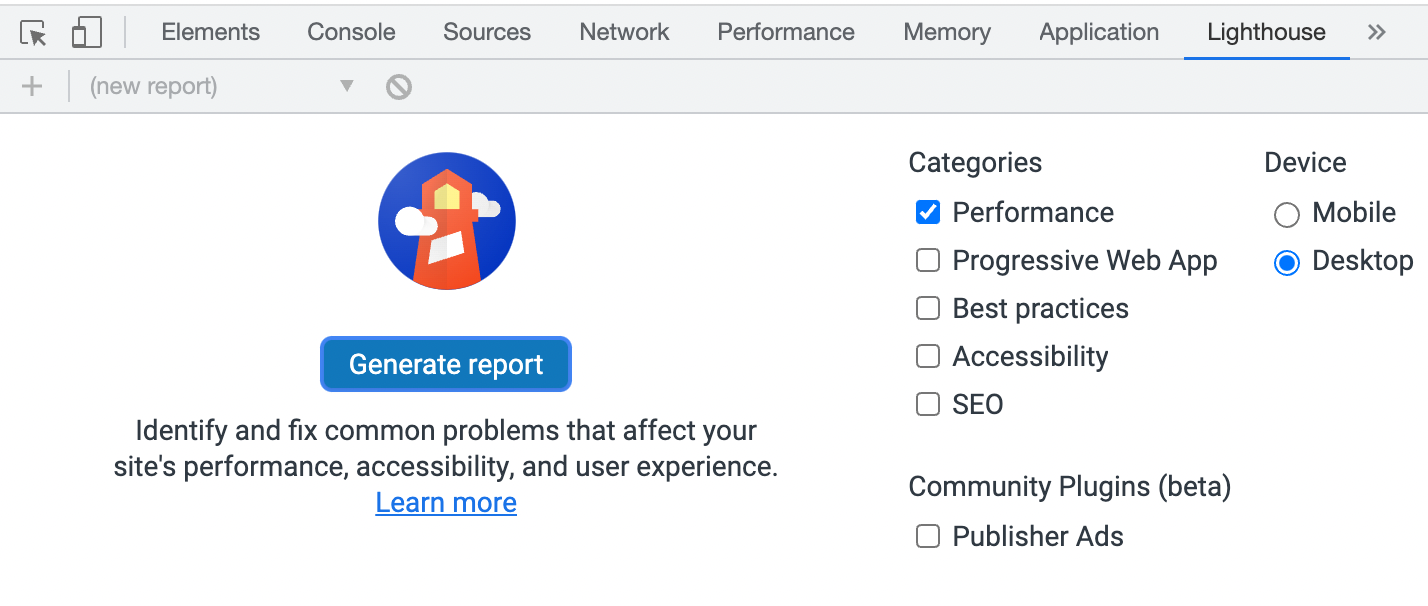The image size is (1428, 606).
Task: Uncheck the Performance category checkbox
Action: coord(928,212)
